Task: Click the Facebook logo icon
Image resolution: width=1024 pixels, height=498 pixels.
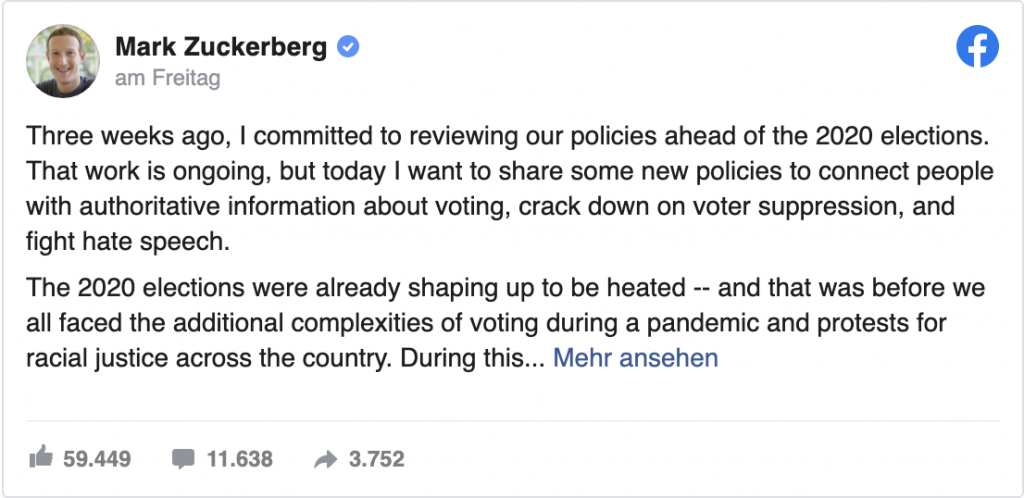Action: pos(977,46)
